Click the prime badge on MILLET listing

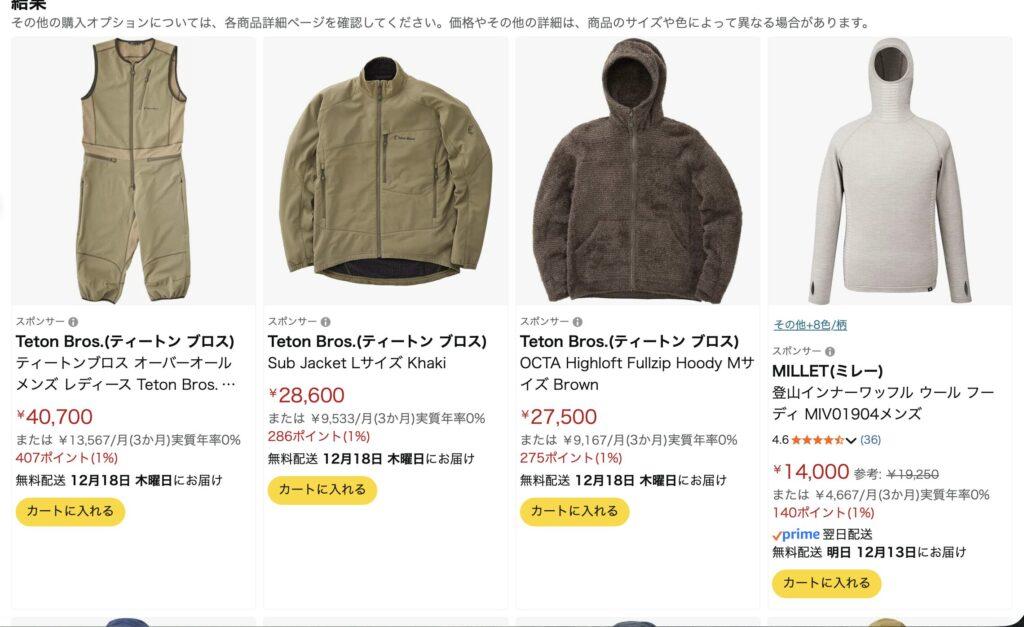(795, 534)
